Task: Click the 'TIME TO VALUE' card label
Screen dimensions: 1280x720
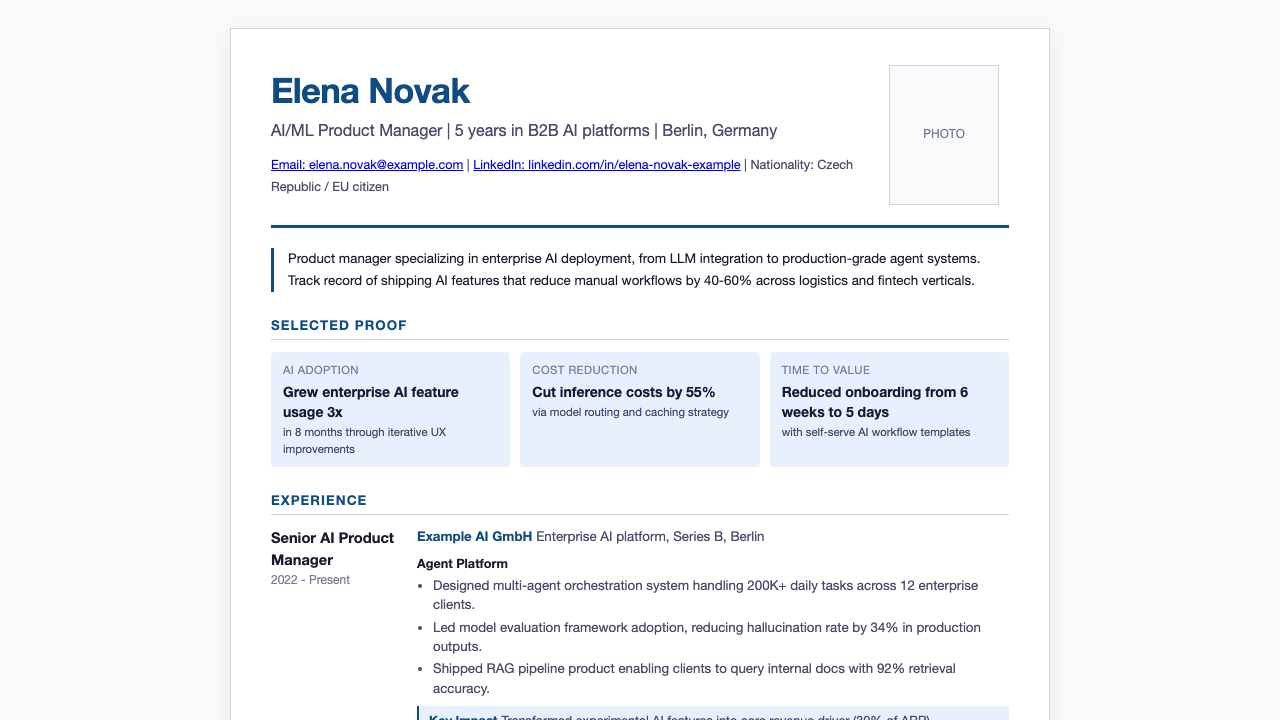Action: [826, 370]
